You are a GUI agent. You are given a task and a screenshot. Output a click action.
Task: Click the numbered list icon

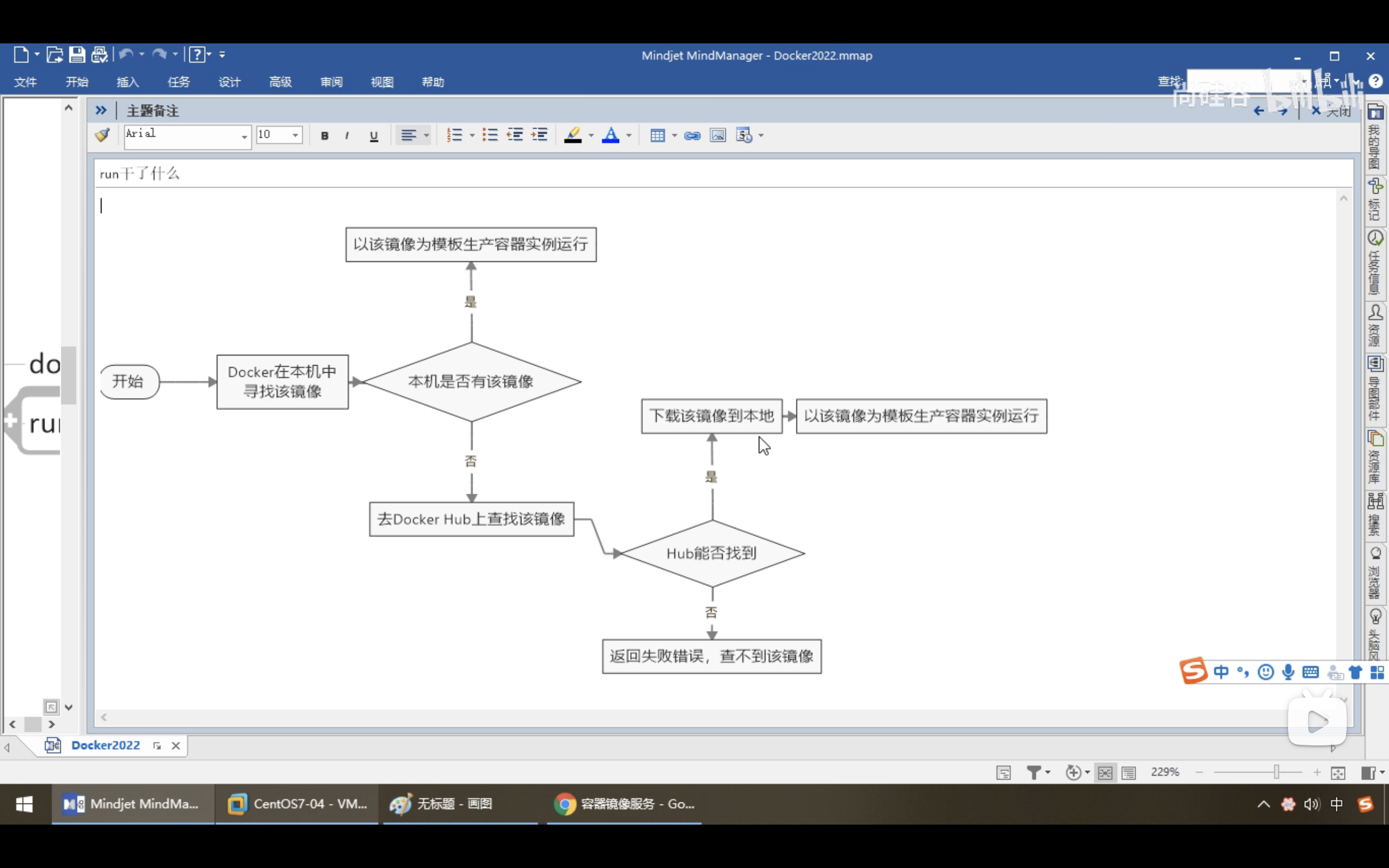click(x=455, y=136)
